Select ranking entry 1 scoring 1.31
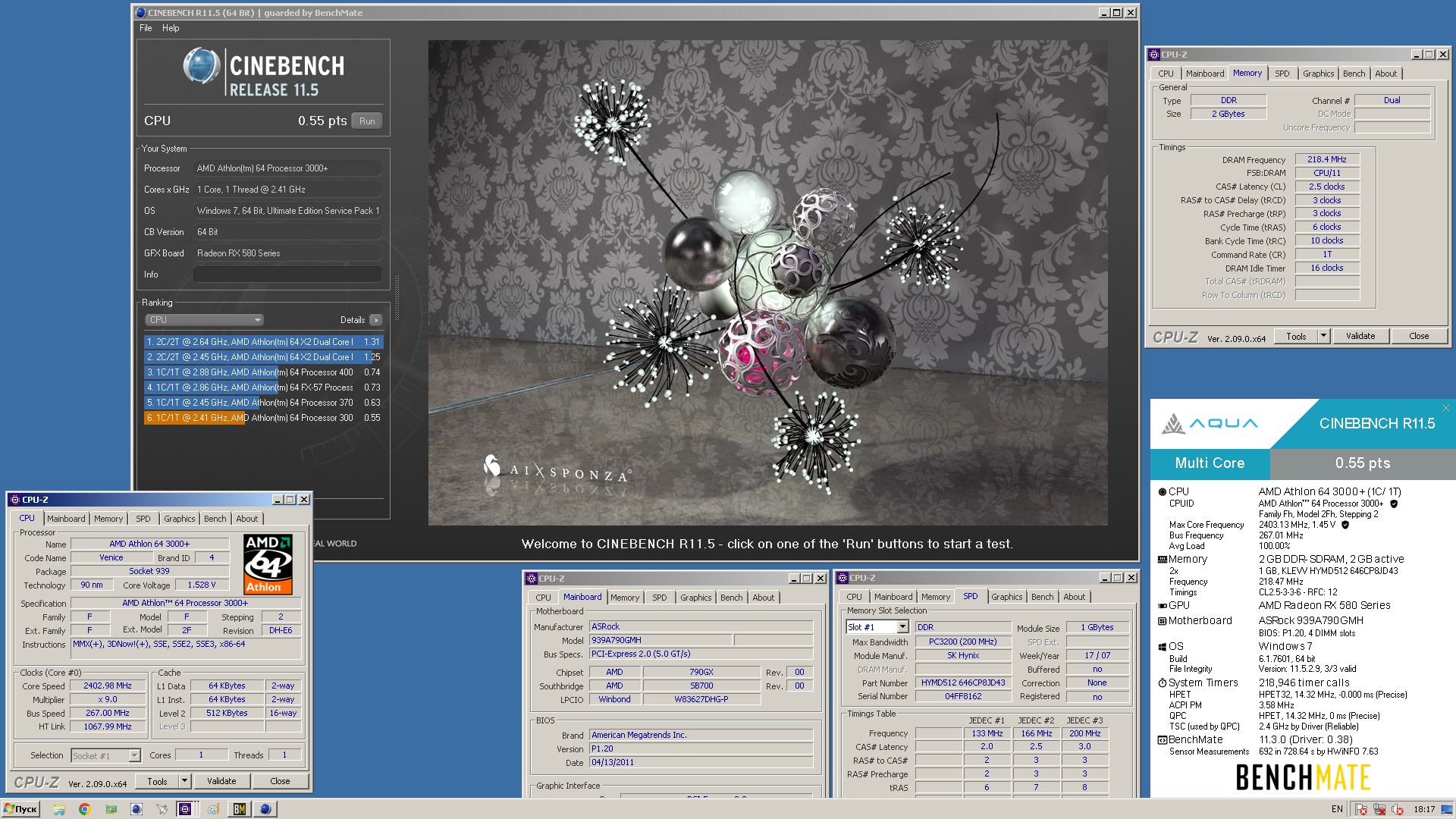Viewport: 1456px width, 819px height. [263, 342]
